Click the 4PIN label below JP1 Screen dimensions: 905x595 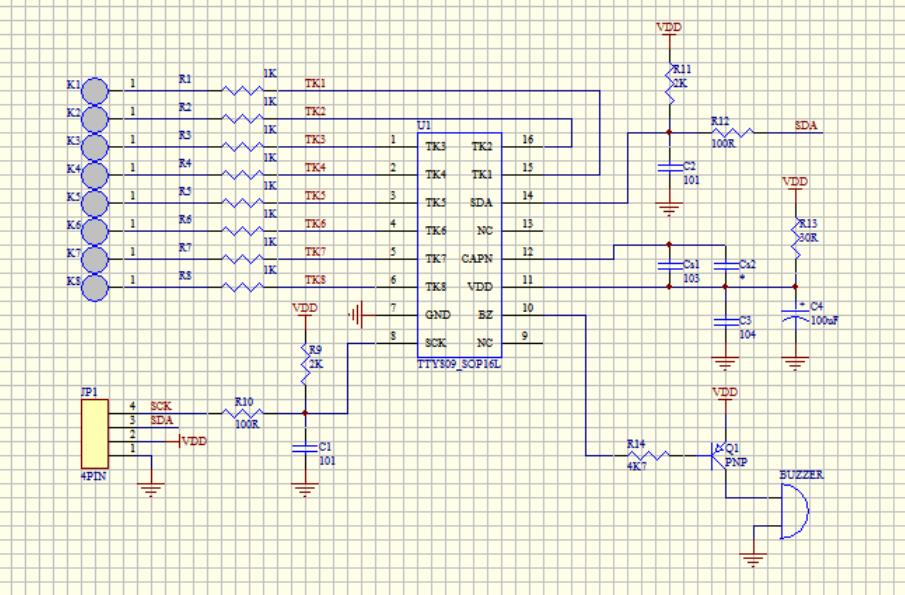pos(94,477)
